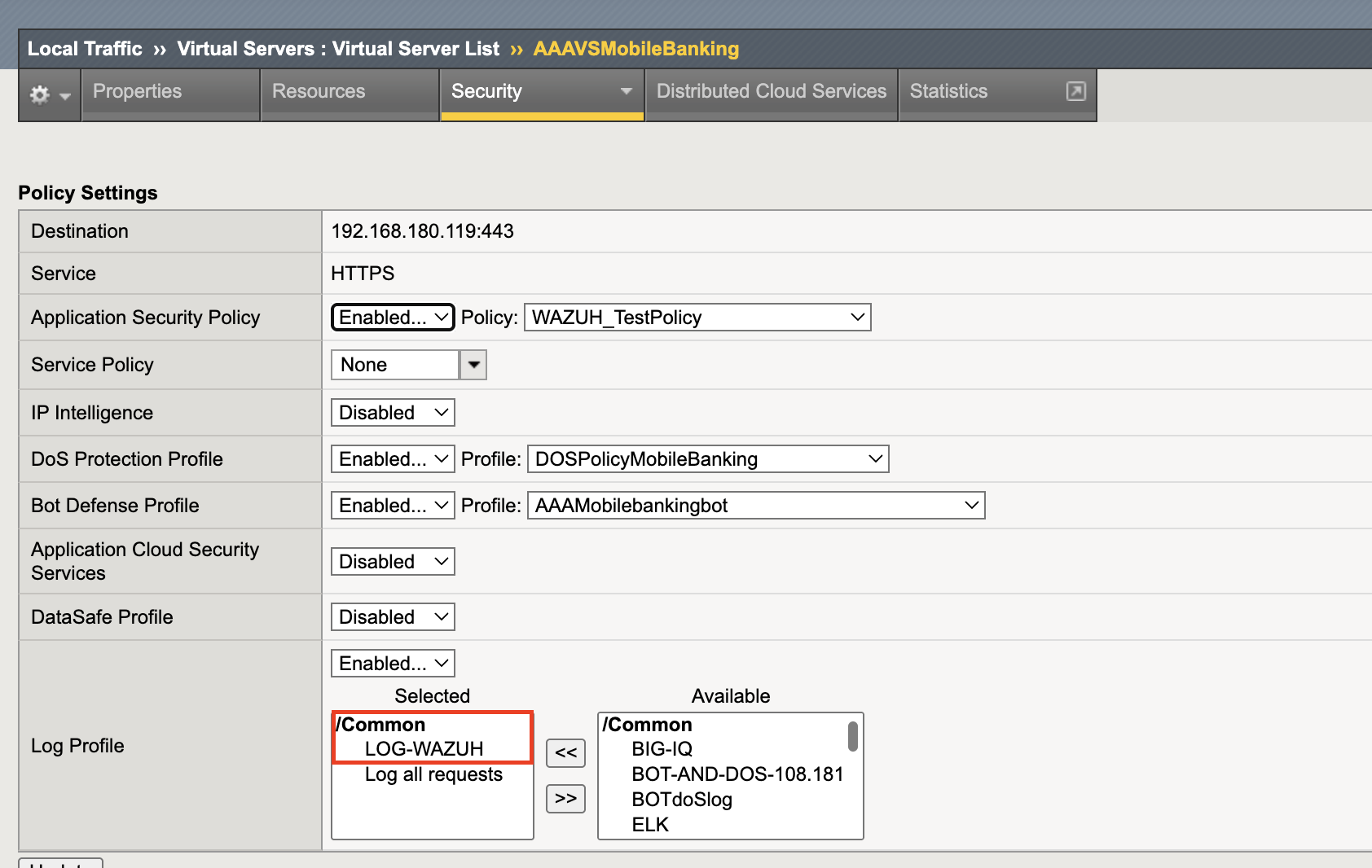Expand the IP Intelligence Disabled dropdown
1372x868 pixels.
click(x=392, y=412)
